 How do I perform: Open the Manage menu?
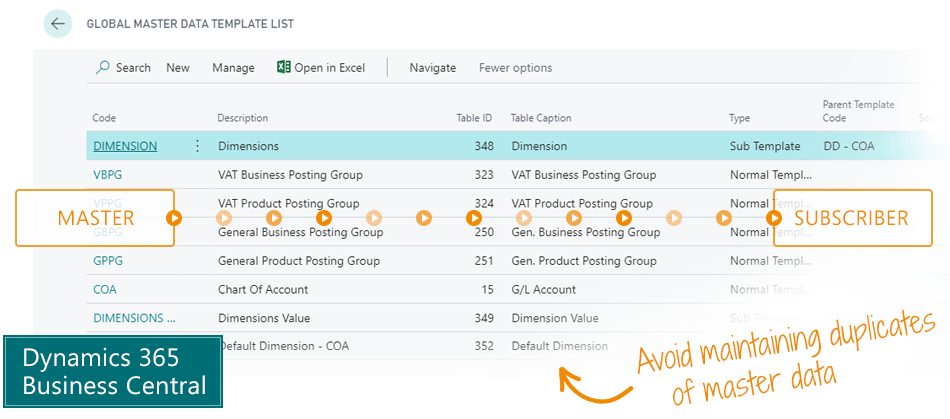pos(233,68)
